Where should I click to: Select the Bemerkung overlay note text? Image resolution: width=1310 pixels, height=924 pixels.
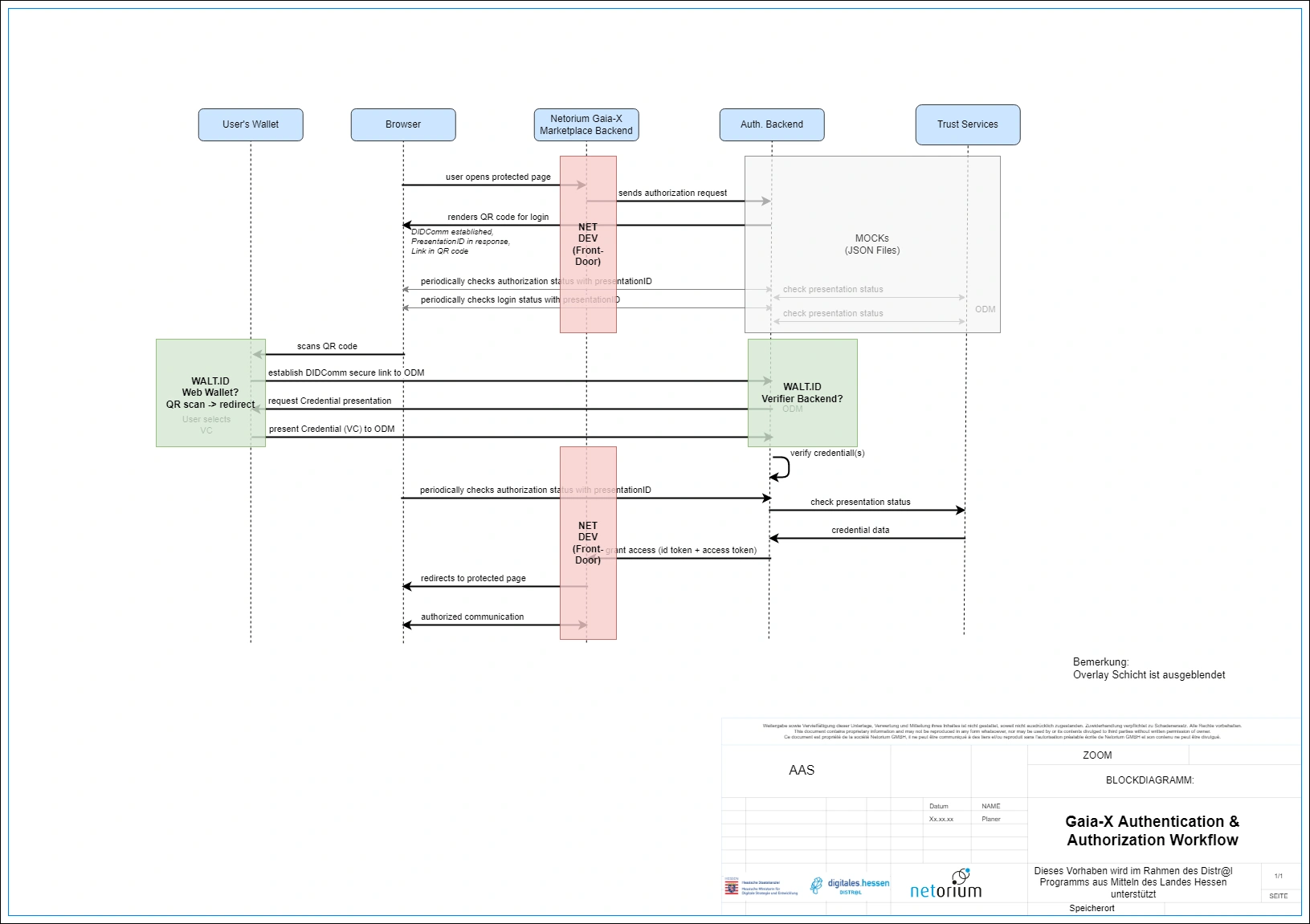[1149, 669]
